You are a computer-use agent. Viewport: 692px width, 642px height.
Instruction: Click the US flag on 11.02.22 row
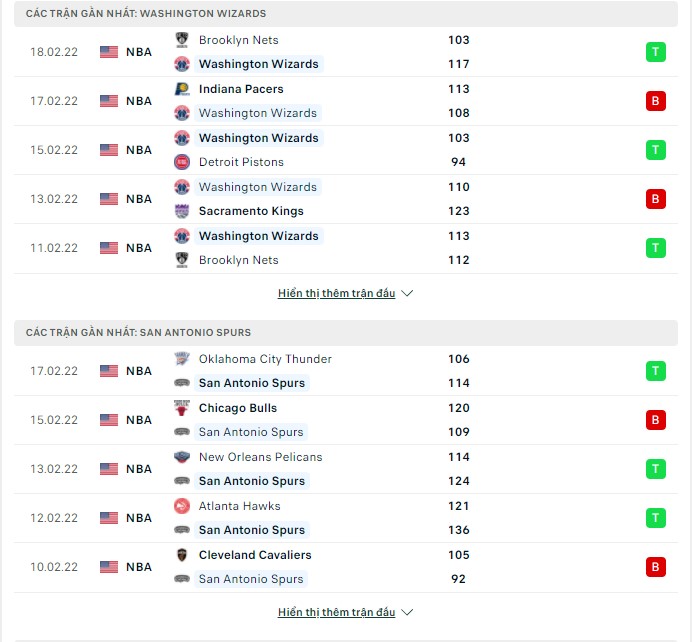pyautogui.click(x=109, y=248)
